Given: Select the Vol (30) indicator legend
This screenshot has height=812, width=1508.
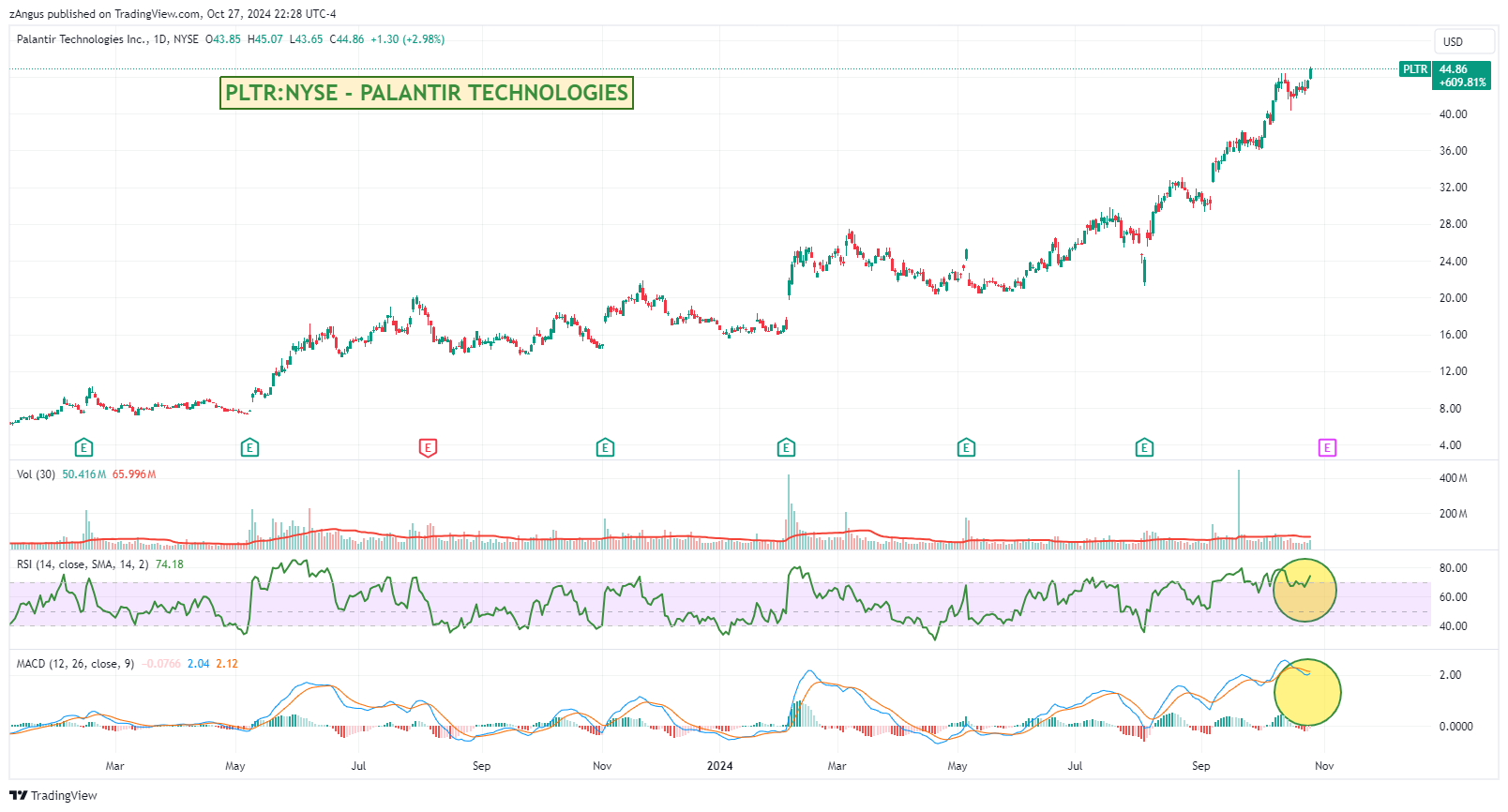Looking at the screenshot, I should (36, 474).
